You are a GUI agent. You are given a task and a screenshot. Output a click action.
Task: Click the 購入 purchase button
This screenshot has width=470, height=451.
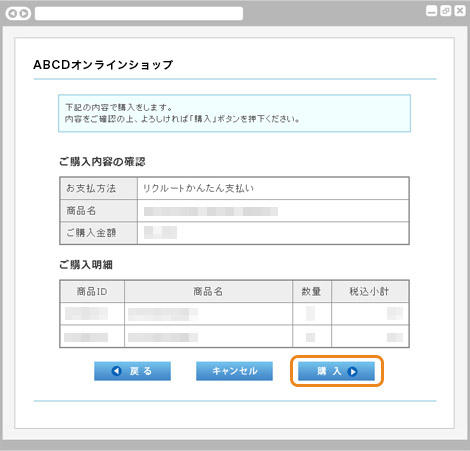click(x=336, y=371)
